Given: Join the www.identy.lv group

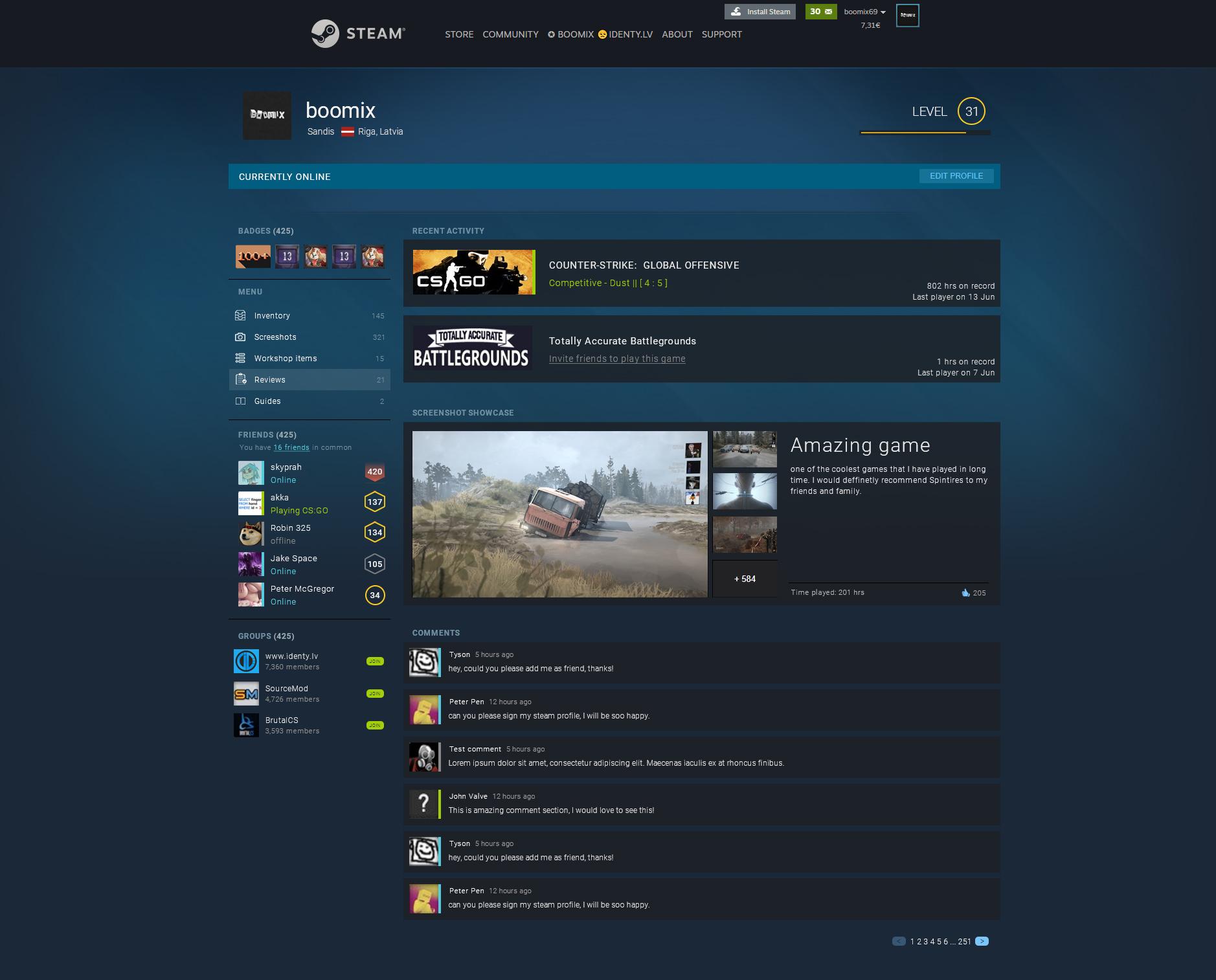Looking at the screenshot, I should pyautogui.click(x=375, y=661).
